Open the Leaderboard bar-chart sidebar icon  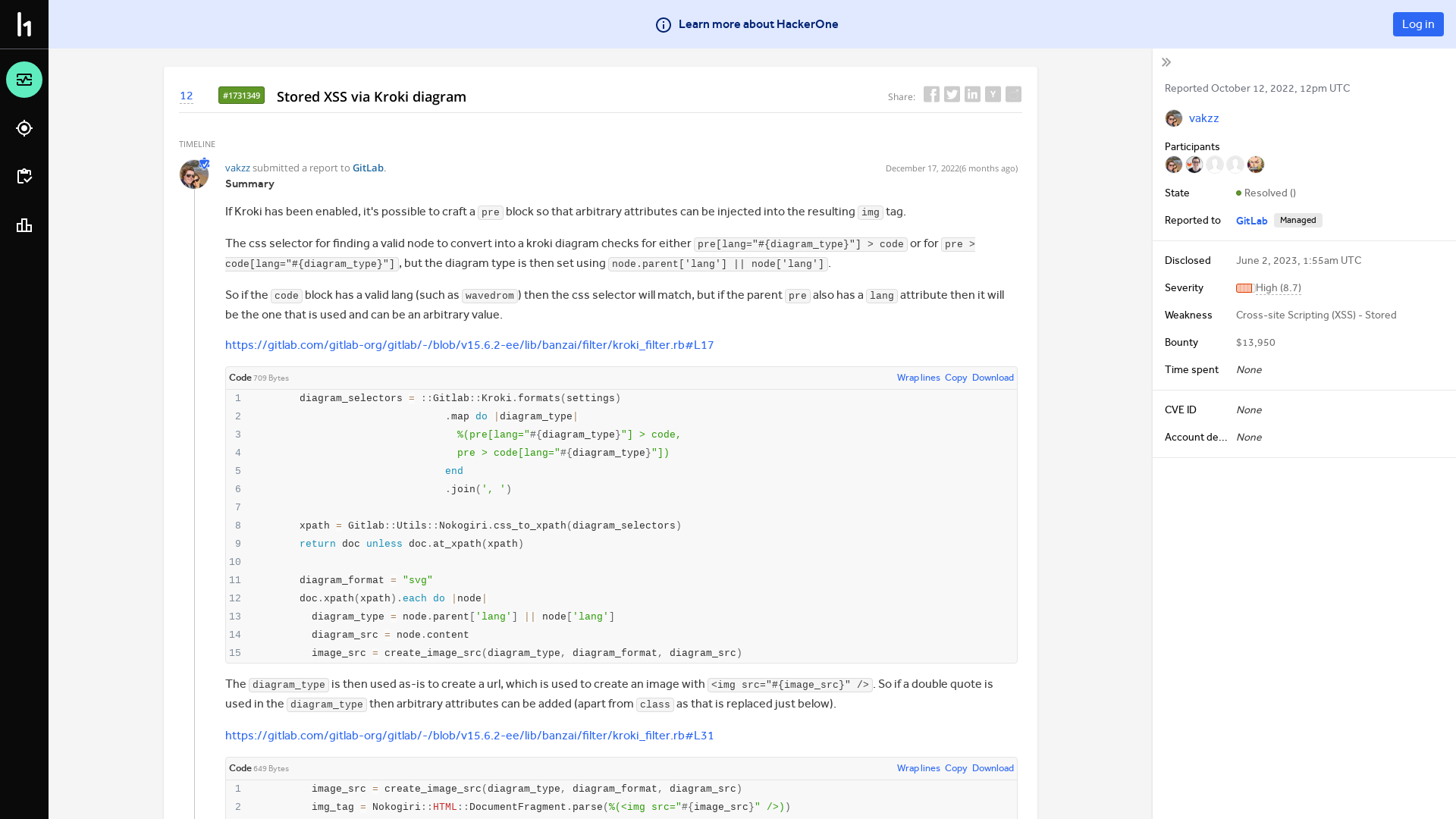pyautogui.click(x=24, y=225)
